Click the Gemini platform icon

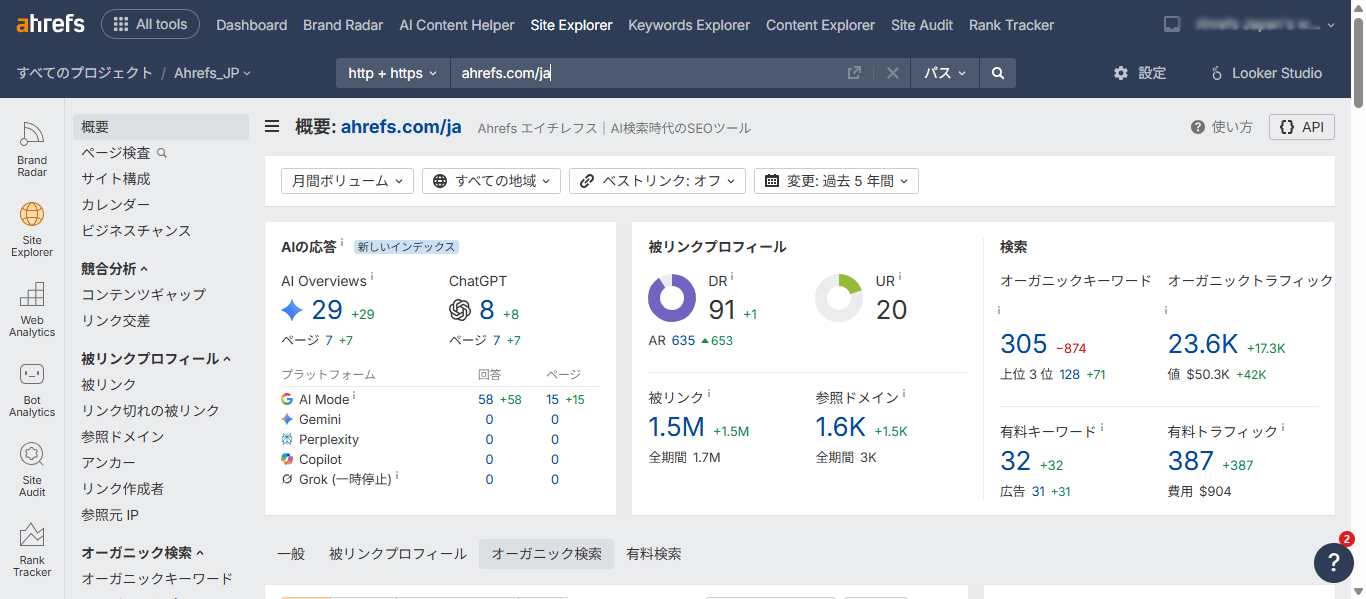(x=287, y=419)
